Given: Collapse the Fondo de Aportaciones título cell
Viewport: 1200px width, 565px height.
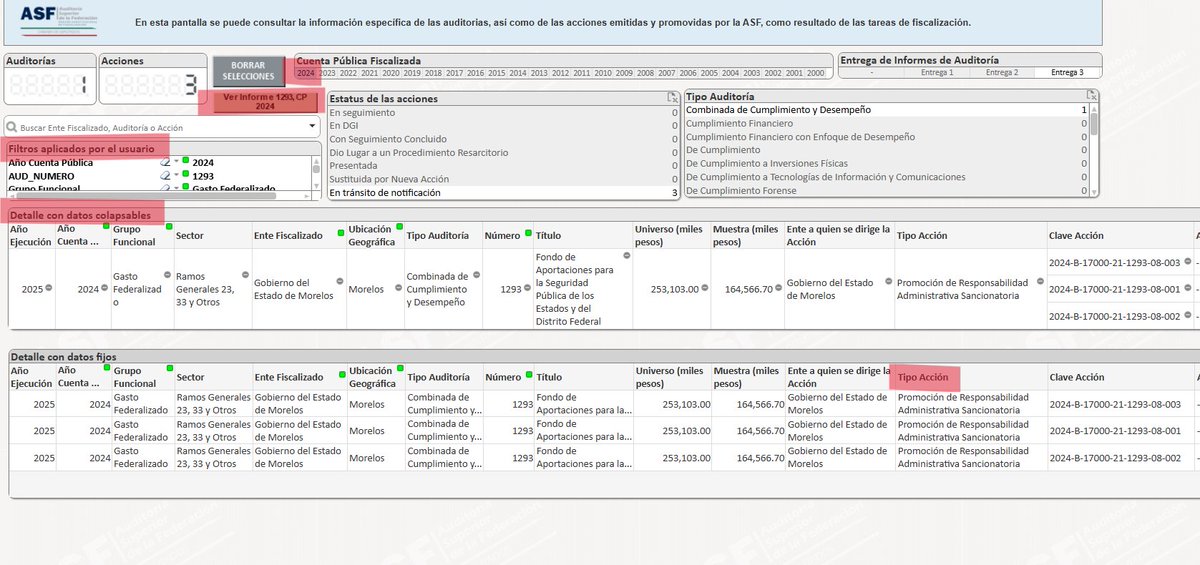Looking at the screenshot, I should tap(627, 256).
